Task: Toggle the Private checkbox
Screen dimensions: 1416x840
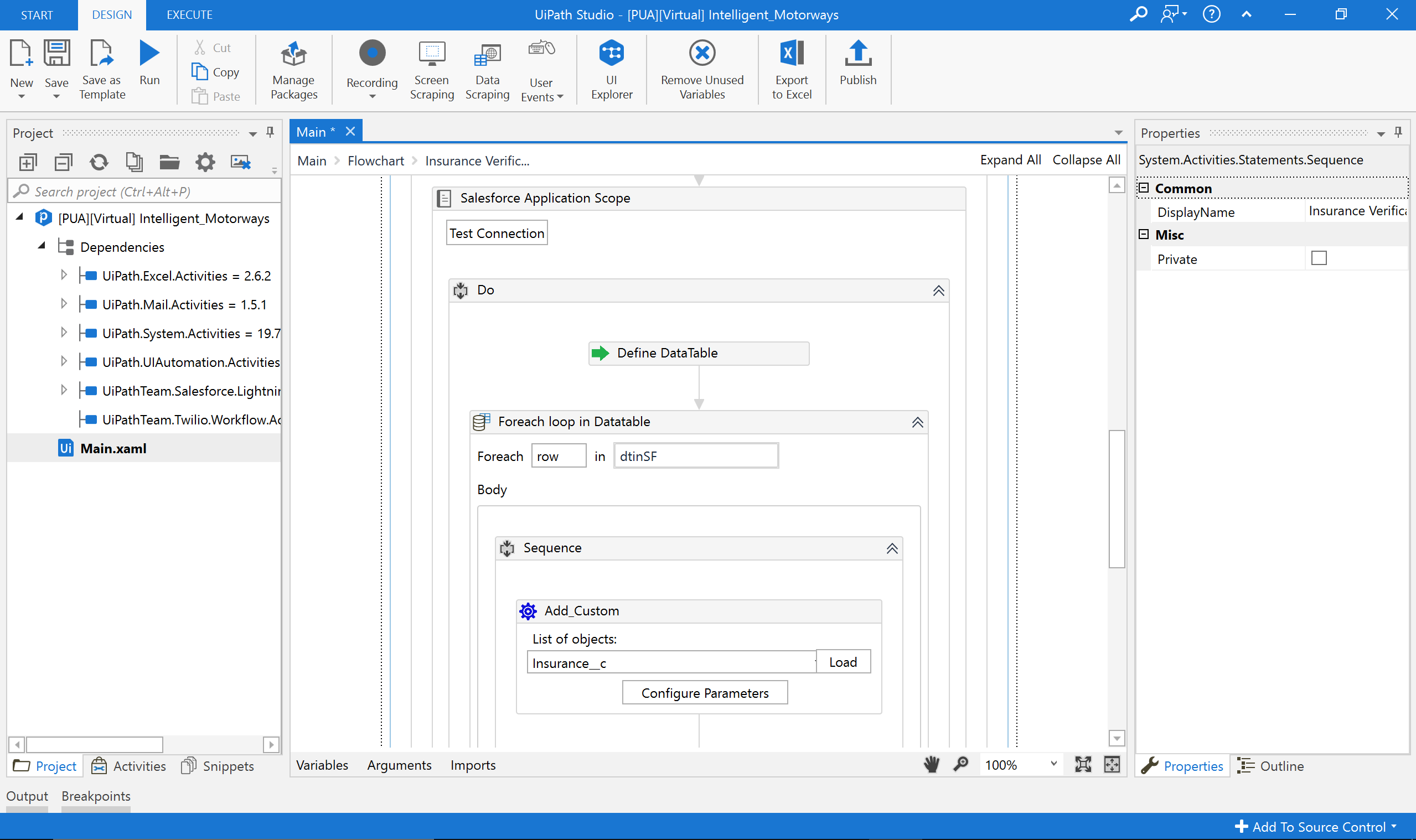Action: pyautogui.click(x=1318, y=258)
